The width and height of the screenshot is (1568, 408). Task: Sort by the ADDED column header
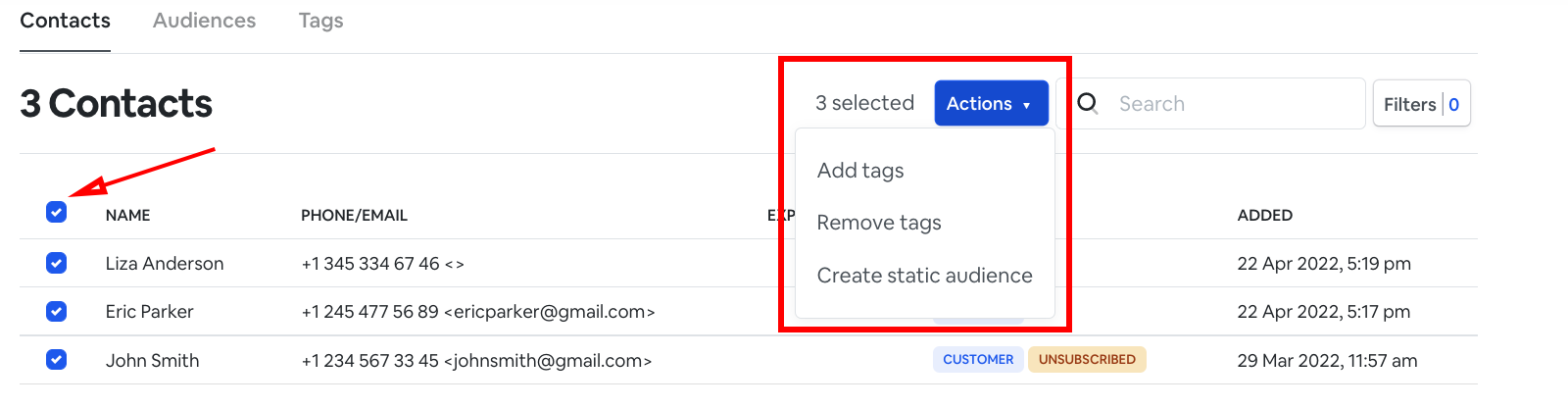coord(1264,215)
